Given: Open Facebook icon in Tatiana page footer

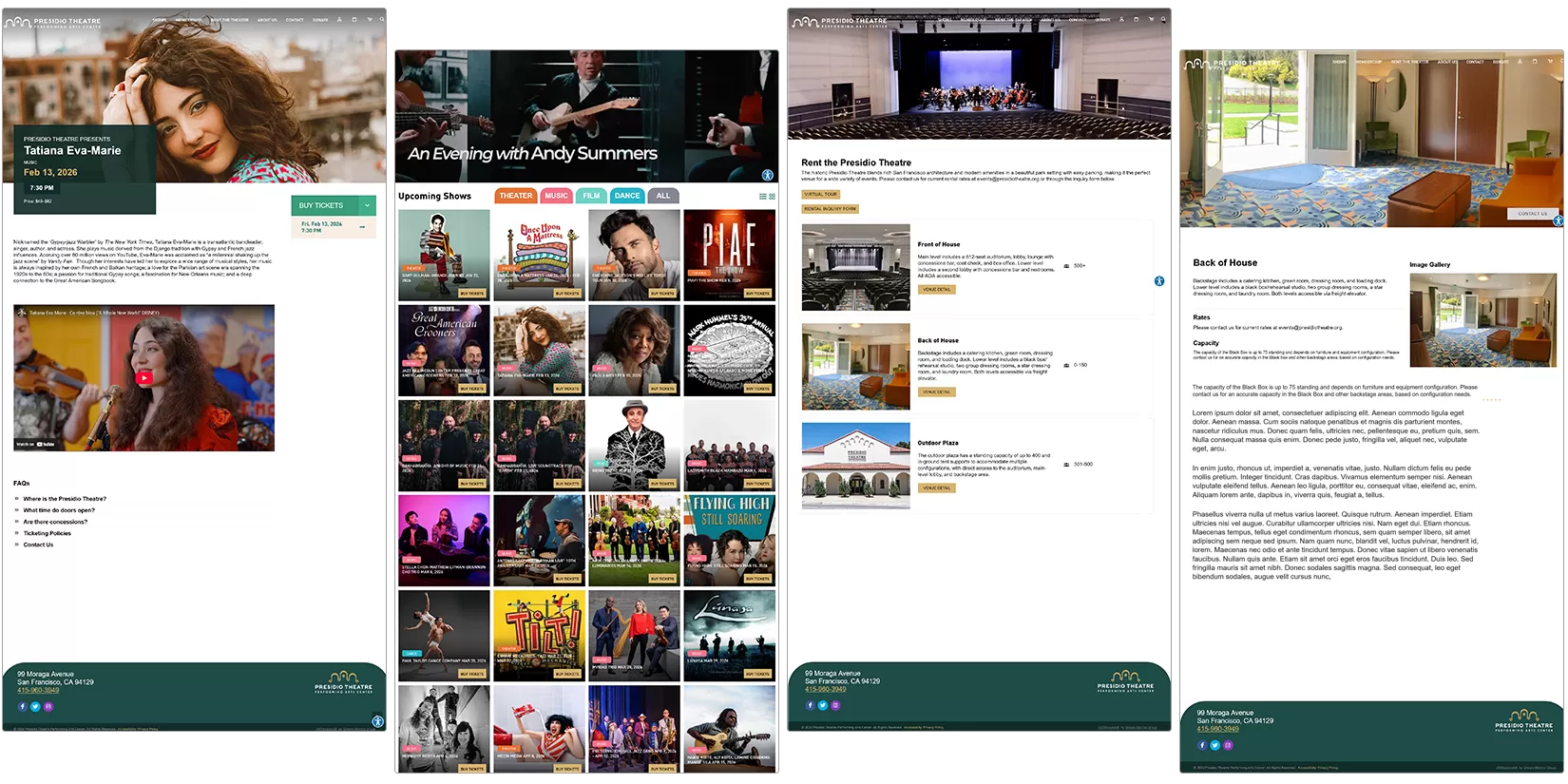Looking at the screenshot, I should click(23, 706).
